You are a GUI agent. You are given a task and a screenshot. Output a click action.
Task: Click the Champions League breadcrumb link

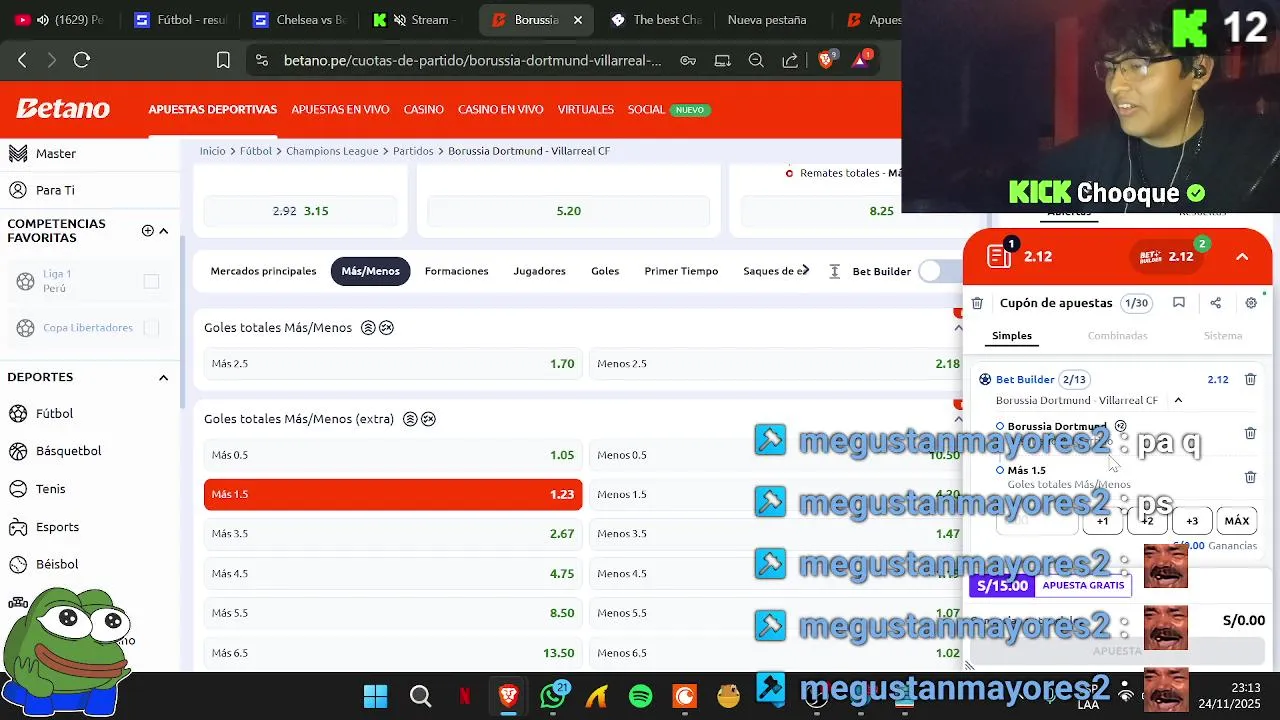[x=332, y=151]
